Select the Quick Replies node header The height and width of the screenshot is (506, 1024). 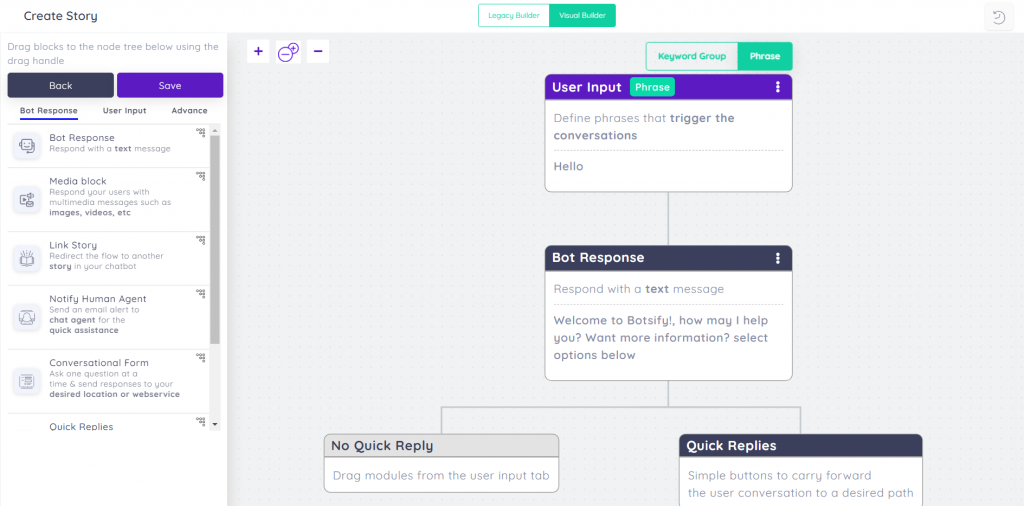[x=801, y=446]
